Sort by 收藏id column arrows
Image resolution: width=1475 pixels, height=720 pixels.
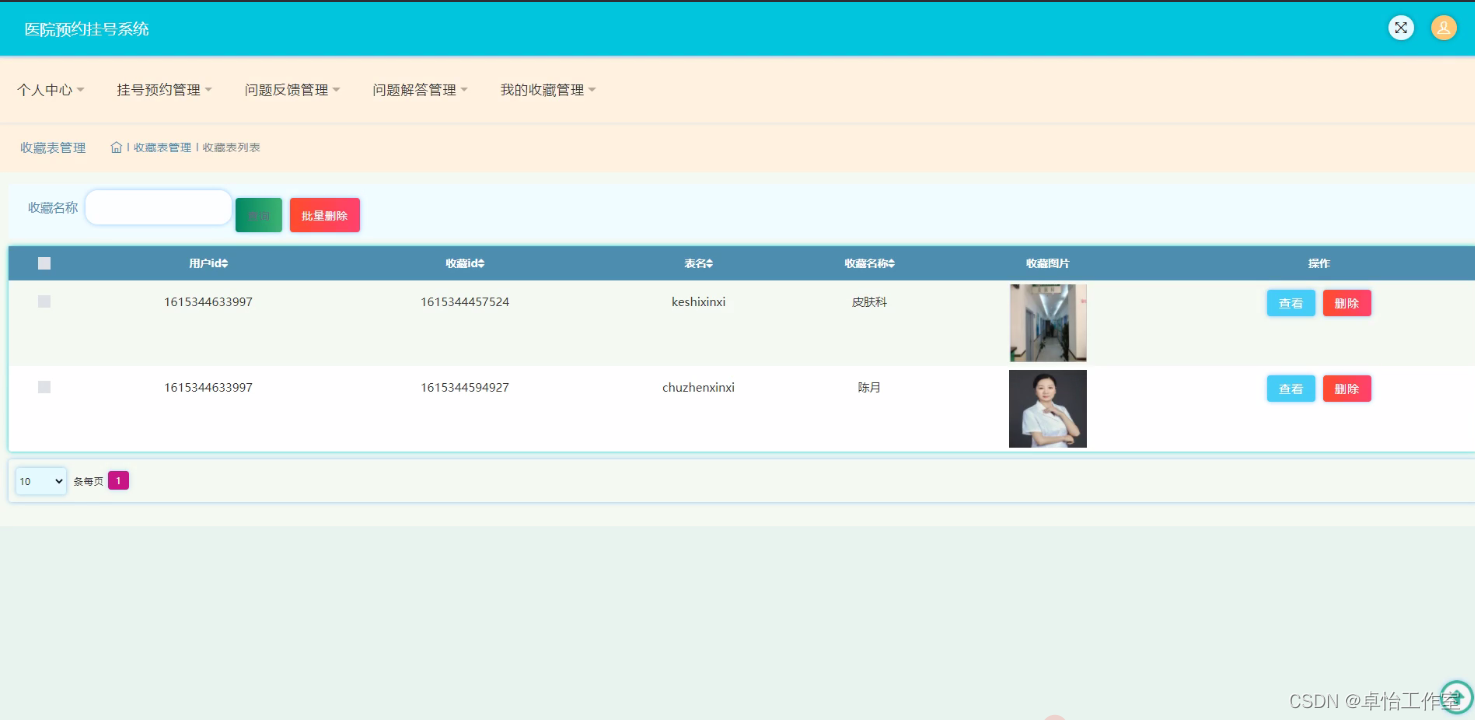pos(481,264)
